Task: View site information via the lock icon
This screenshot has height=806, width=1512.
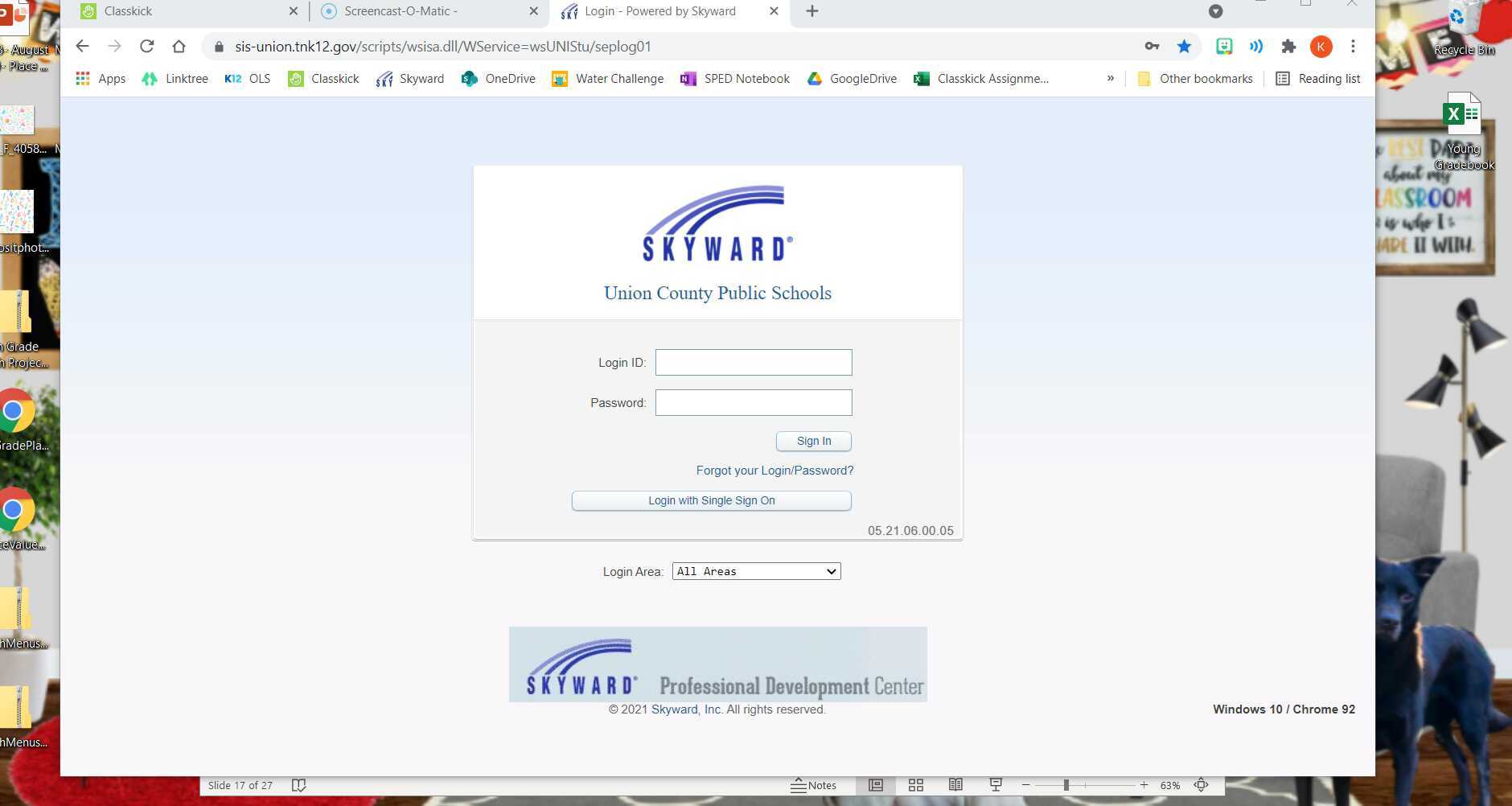Action: pos(219,47)
